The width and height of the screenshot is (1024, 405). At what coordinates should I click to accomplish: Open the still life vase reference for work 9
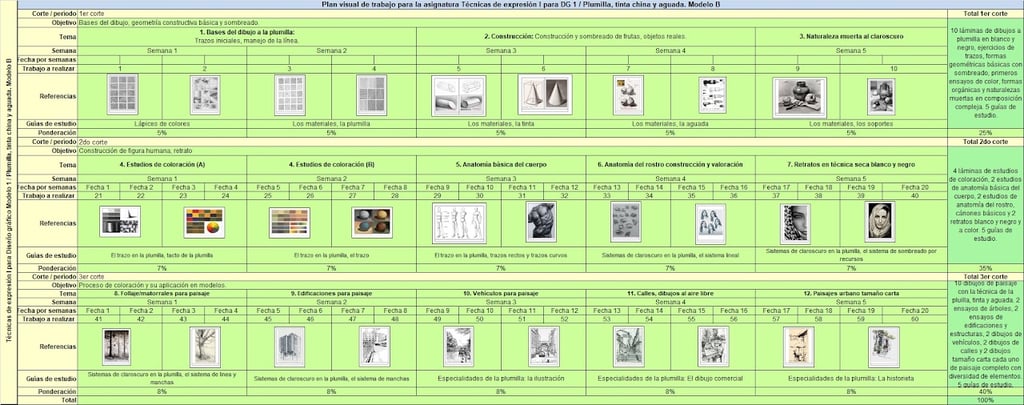[x=799, y=97]
